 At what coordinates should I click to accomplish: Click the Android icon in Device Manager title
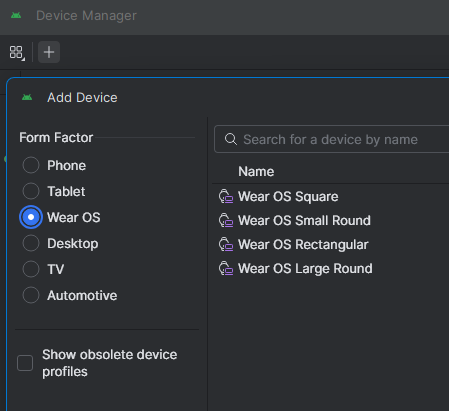[x=16, y=15]
